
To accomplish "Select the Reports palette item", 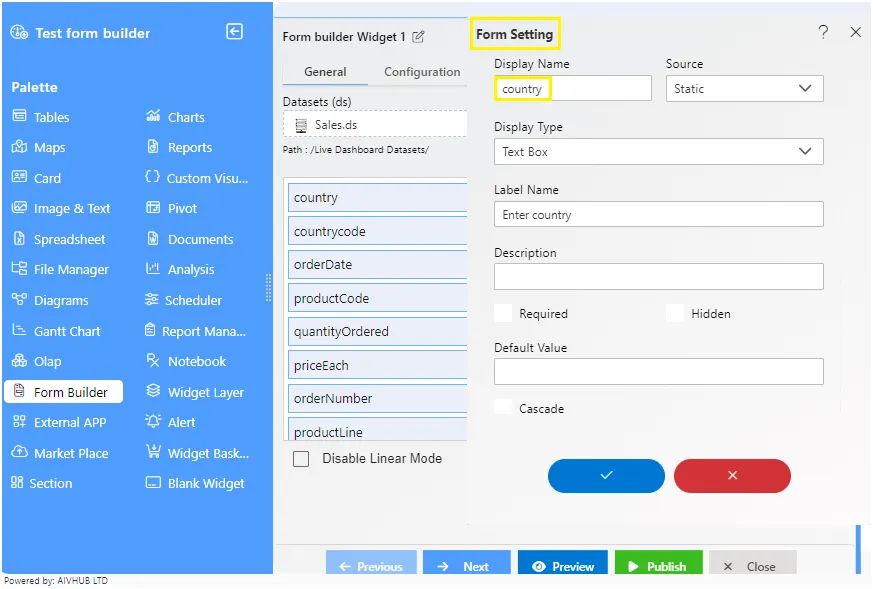I will click(x=179, y=148).
